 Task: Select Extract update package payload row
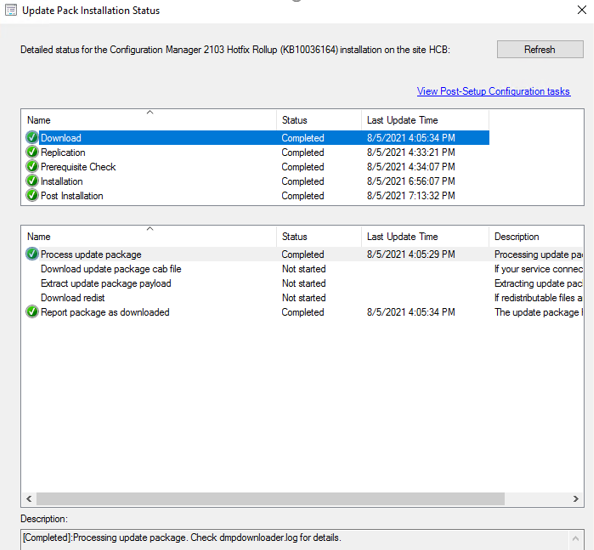click(x=304, y=283)
